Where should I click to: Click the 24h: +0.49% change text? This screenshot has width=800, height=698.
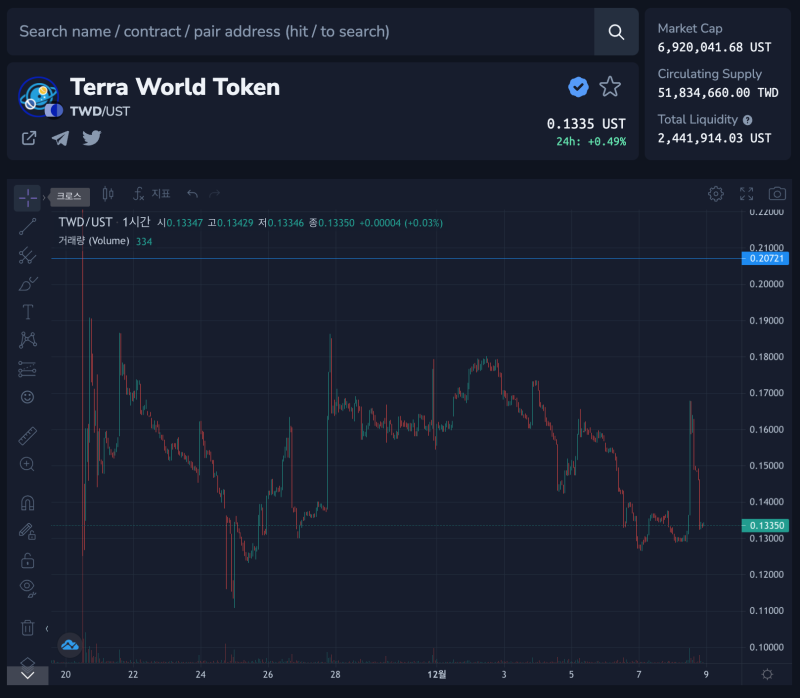[x=591, y=142]
